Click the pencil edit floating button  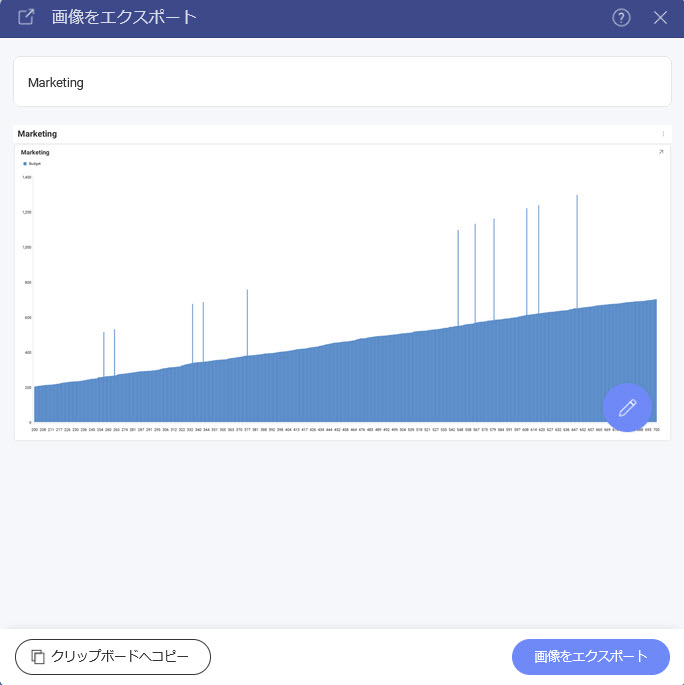click(x=627, y=407)
